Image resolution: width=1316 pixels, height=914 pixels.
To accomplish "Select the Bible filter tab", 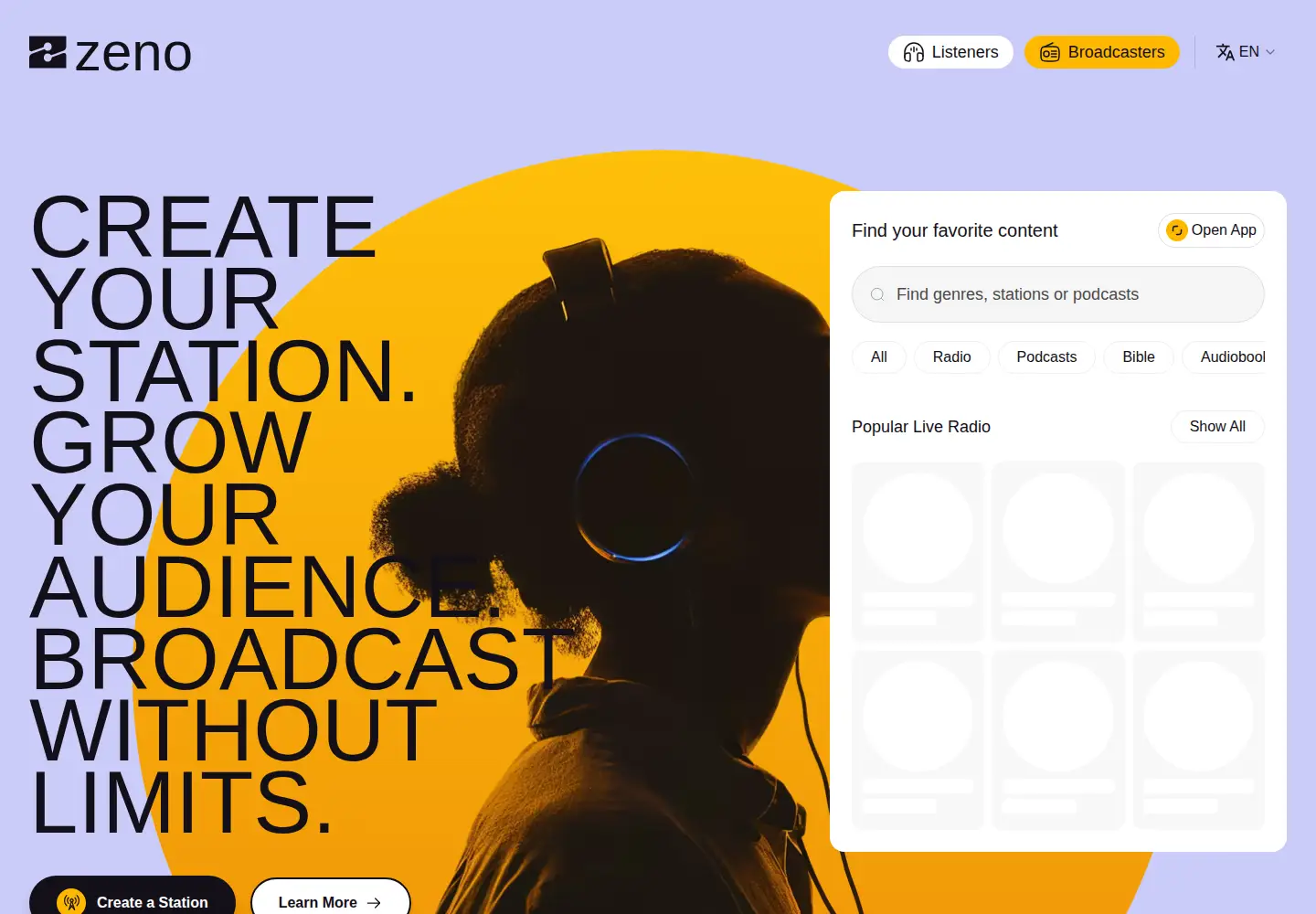I will 1139,357.
